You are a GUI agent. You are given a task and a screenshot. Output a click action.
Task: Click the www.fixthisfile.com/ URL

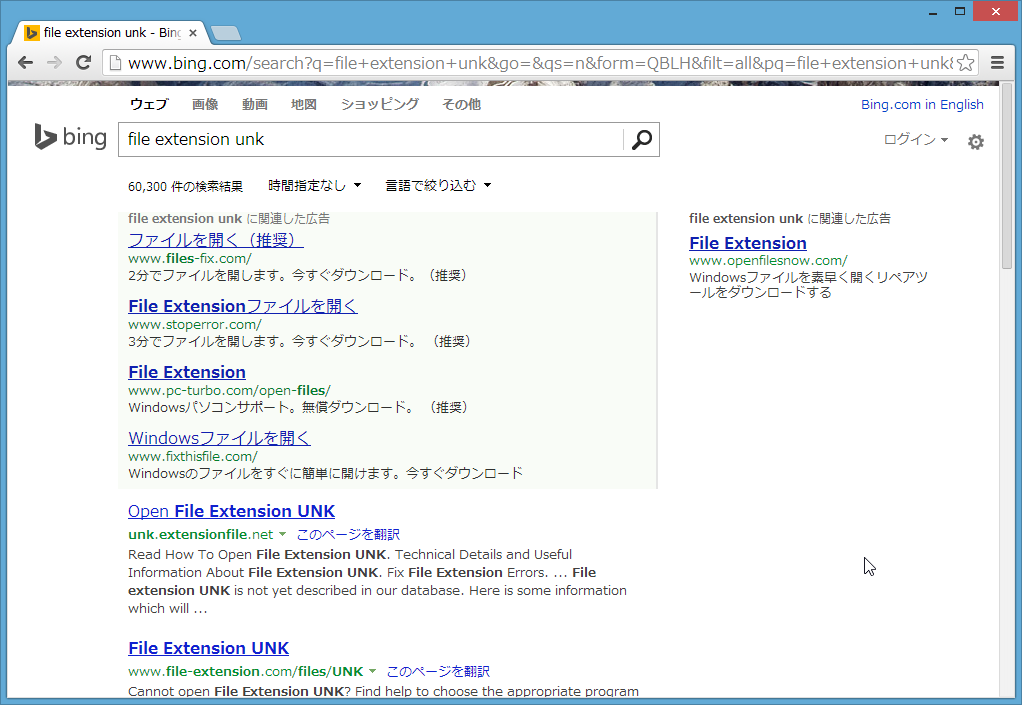193,456
